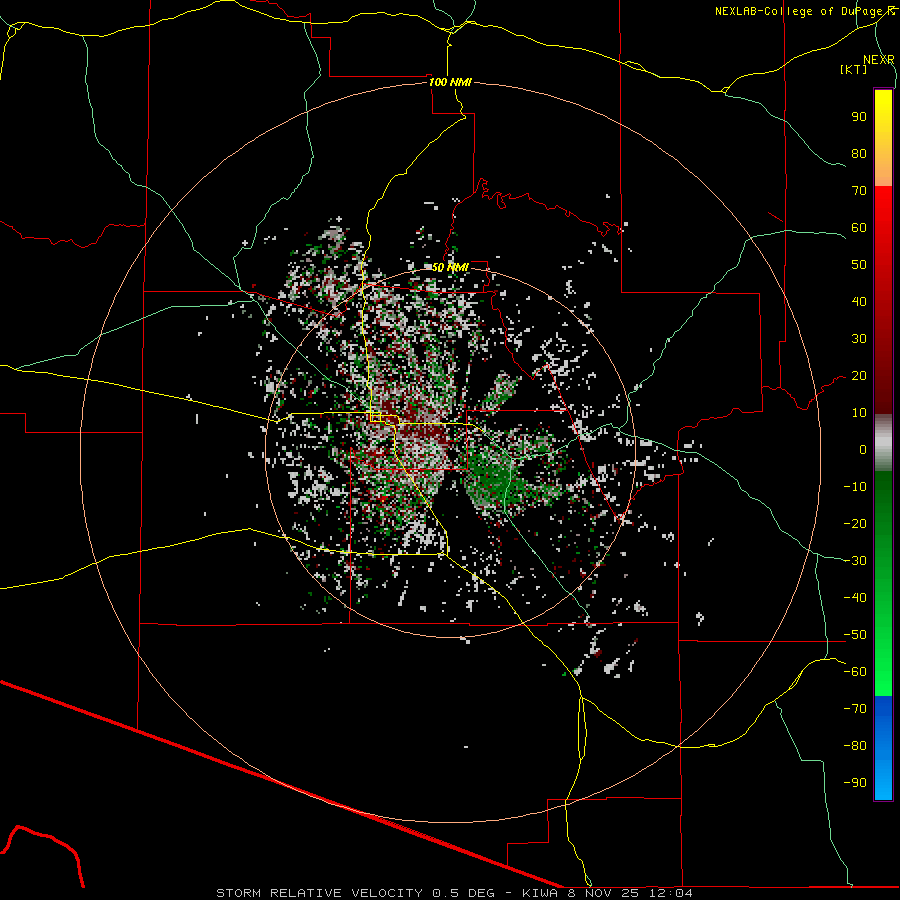This screenshot has height=900, width=900.
Task: Select the "50" value on velocity scale
Action: tap(859, 265)
